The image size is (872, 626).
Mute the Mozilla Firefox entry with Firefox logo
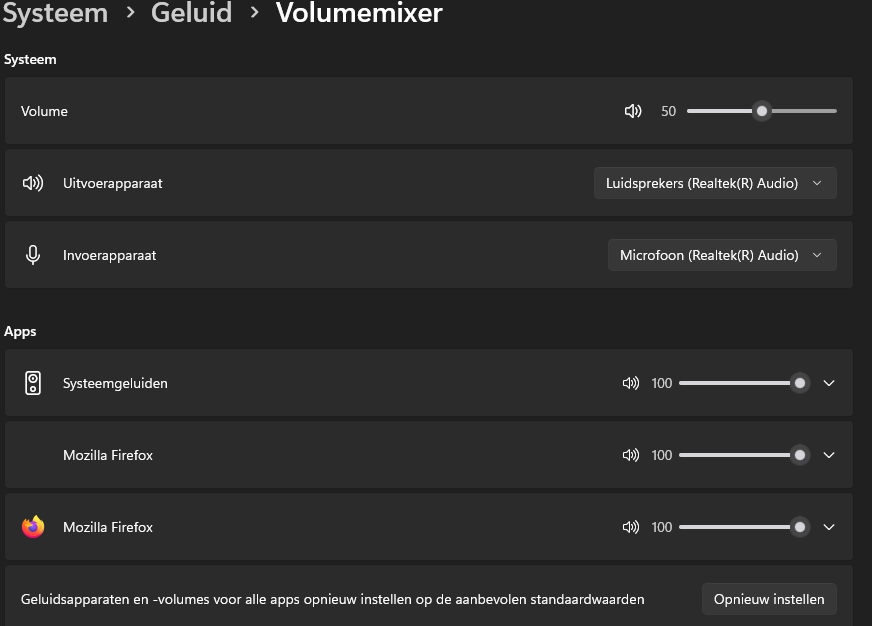(630, 527)
